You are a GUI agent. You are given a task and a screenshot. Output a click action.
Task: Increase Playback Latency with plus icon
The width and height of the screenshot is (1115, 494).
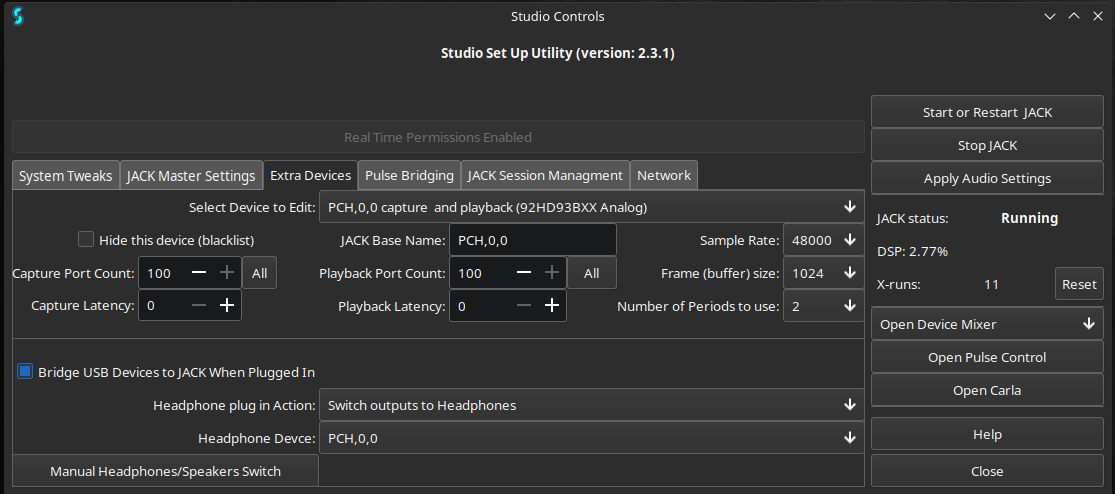pyautogui.click(x=551, y=306)
